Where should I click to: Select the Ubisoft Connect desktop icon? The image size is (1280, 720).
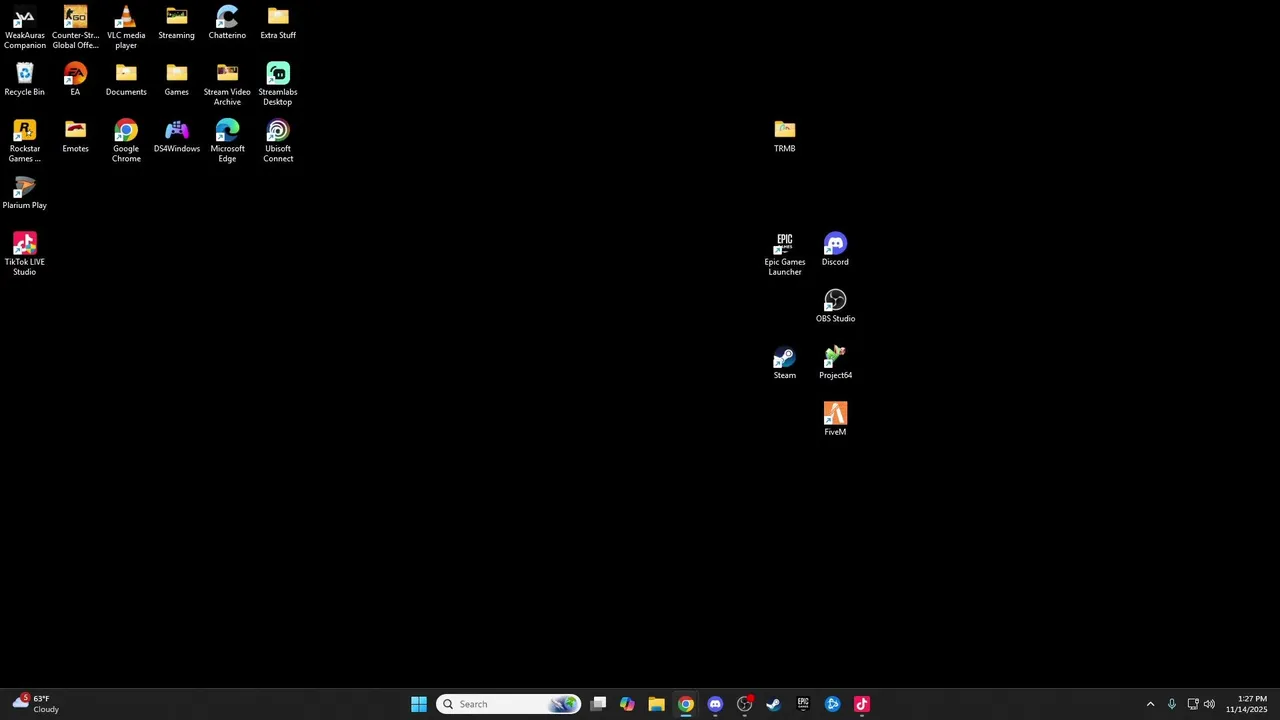click(278, 141)
